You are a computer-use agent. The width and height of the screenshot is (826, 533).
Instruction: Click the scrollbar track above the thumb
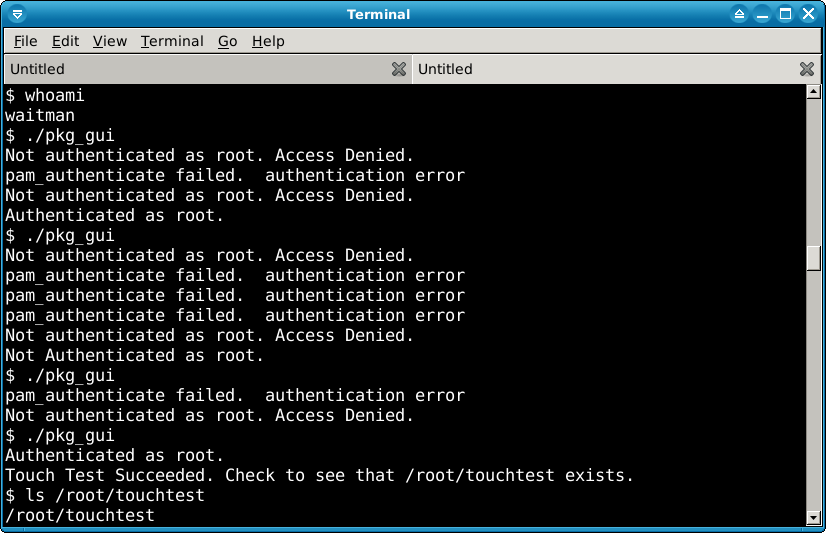[813, 171]
